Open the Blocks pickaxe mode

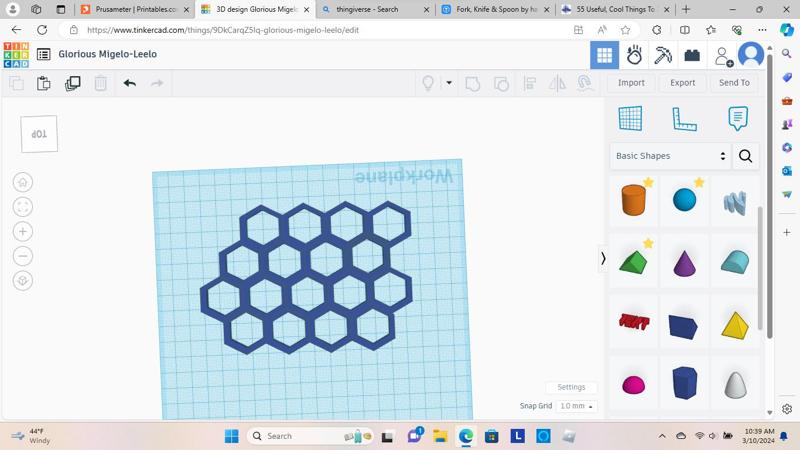[663, 55]
